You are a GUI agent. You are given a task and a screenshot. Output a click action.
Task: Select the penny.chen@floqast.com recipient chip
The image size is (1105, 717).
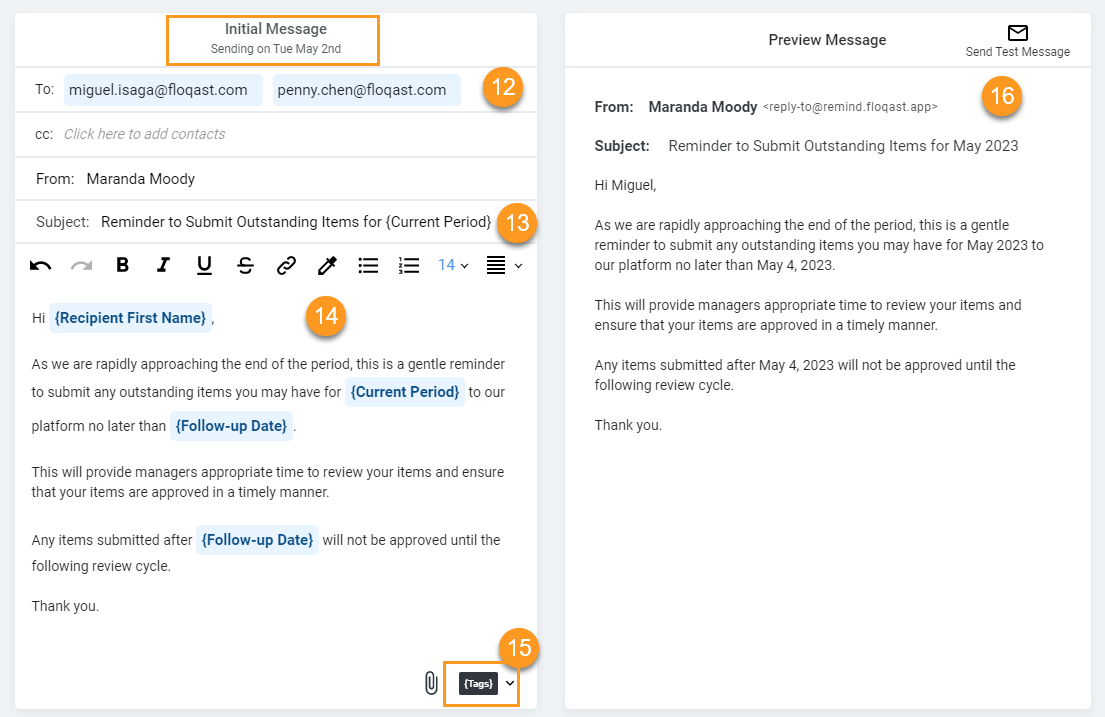pyautogui.click(x=366, y=90)
